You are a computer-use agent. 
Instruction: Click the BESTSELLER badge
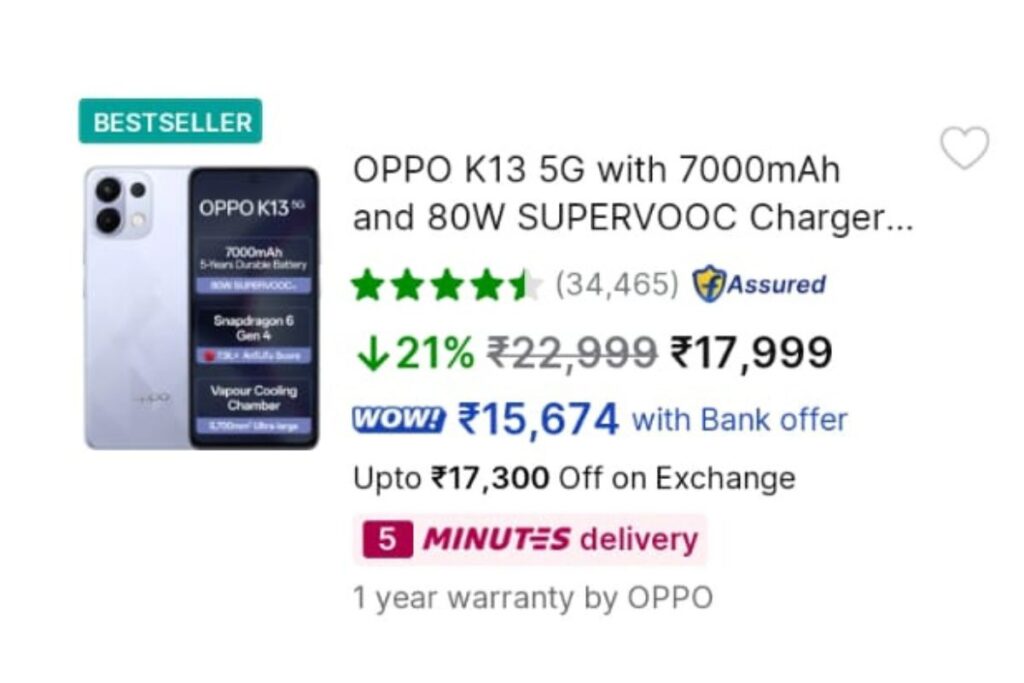(170, 121)
